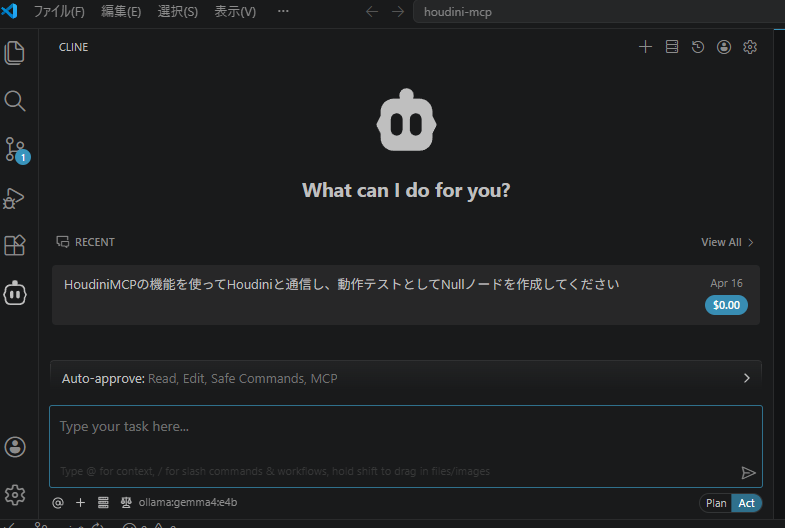The width and height of the screenshot is (785, 528).
Task: Switch to Plan mode
Action: point(716,503)
